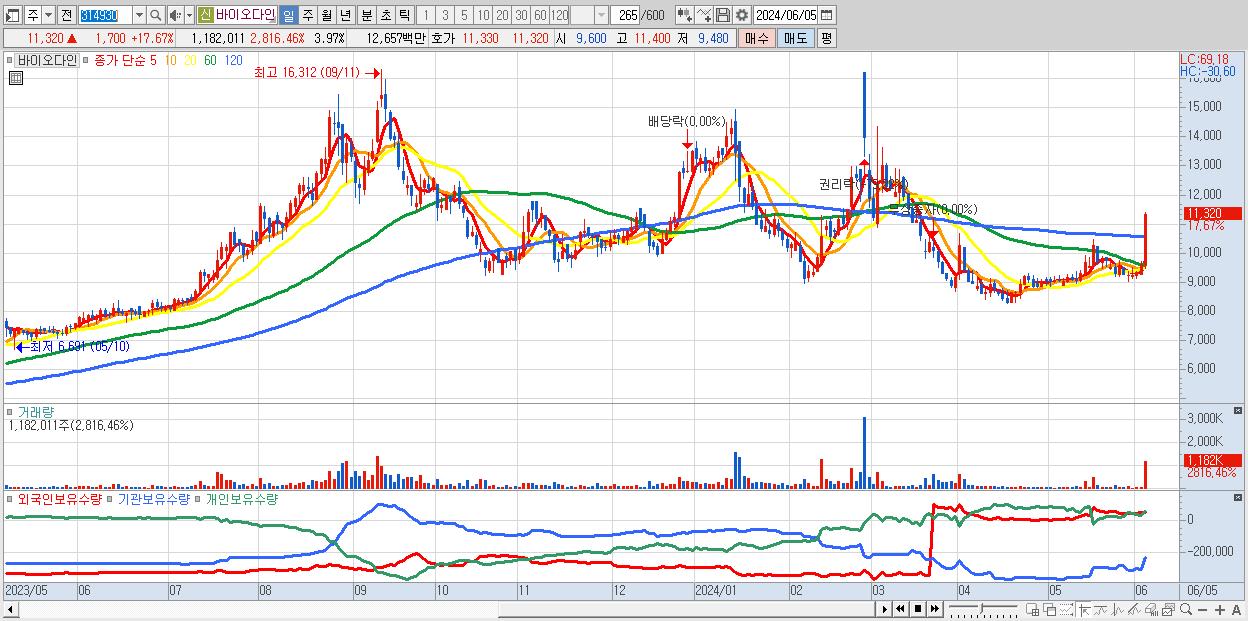
Task: Click the stop button in bottom replay controls
Action: click(918, 609)
